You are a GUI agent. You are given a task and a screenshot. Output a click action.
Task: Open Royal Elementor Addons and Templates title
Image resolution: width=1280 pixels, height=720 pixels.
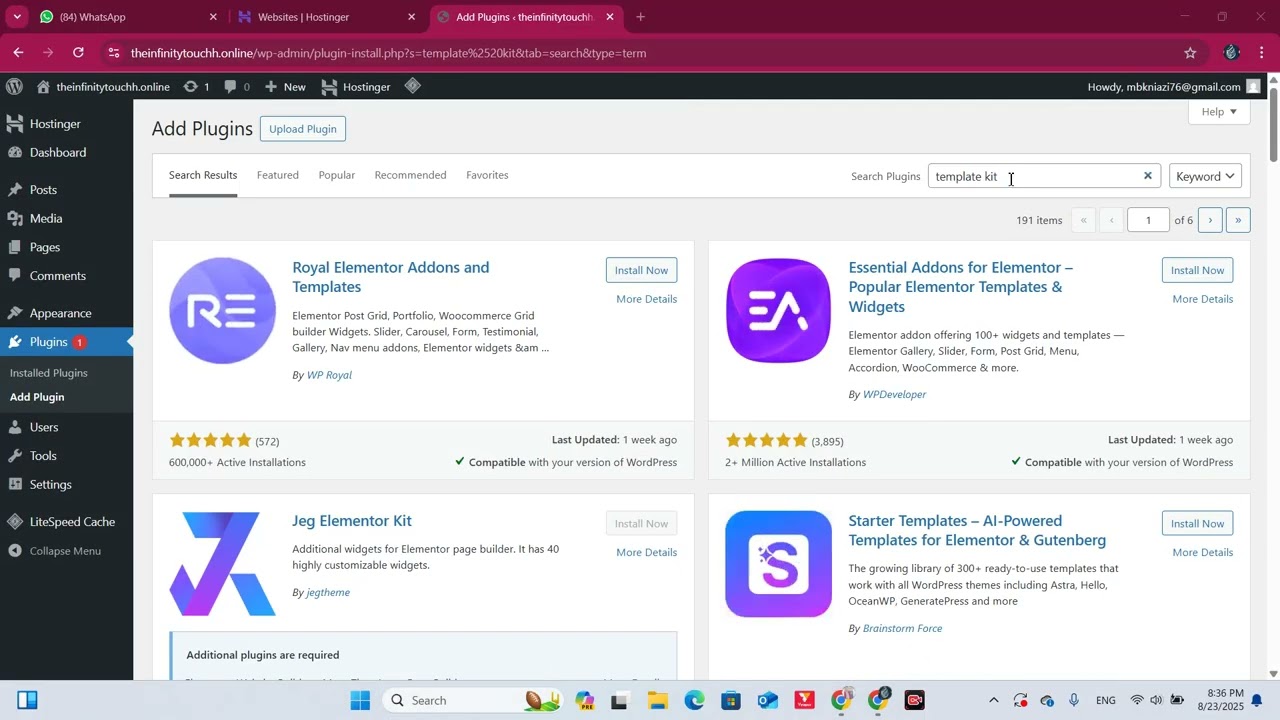[391, 277]
